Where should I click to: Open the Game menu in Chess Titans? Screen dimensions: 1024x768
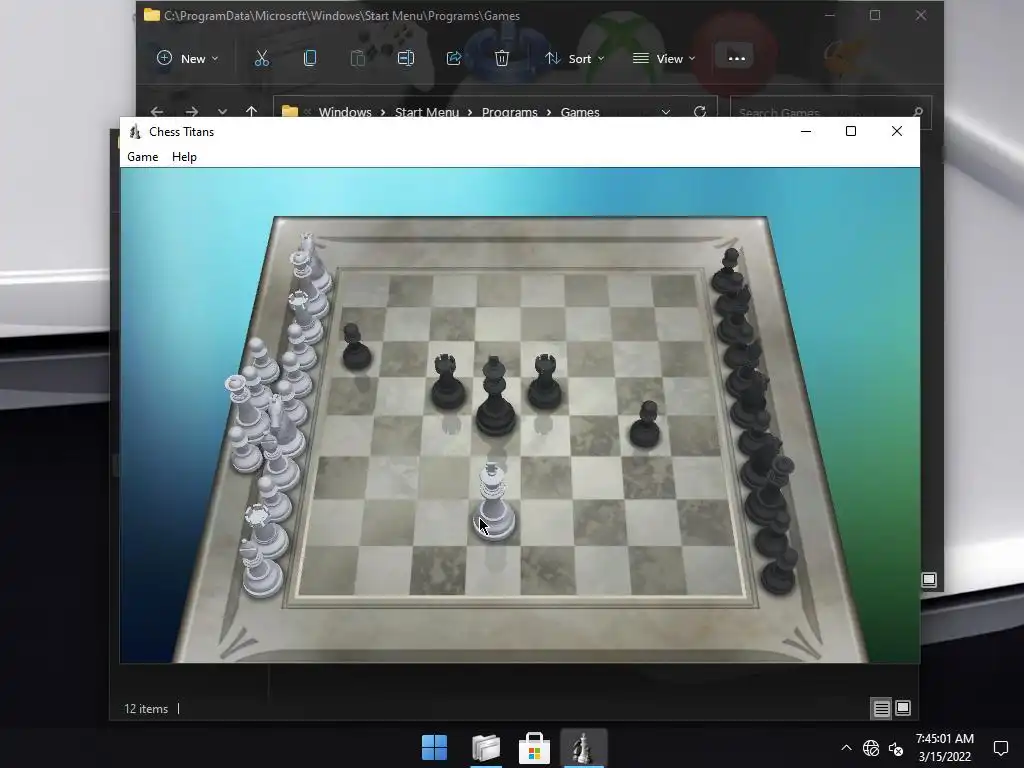click(x=142, y=157)
